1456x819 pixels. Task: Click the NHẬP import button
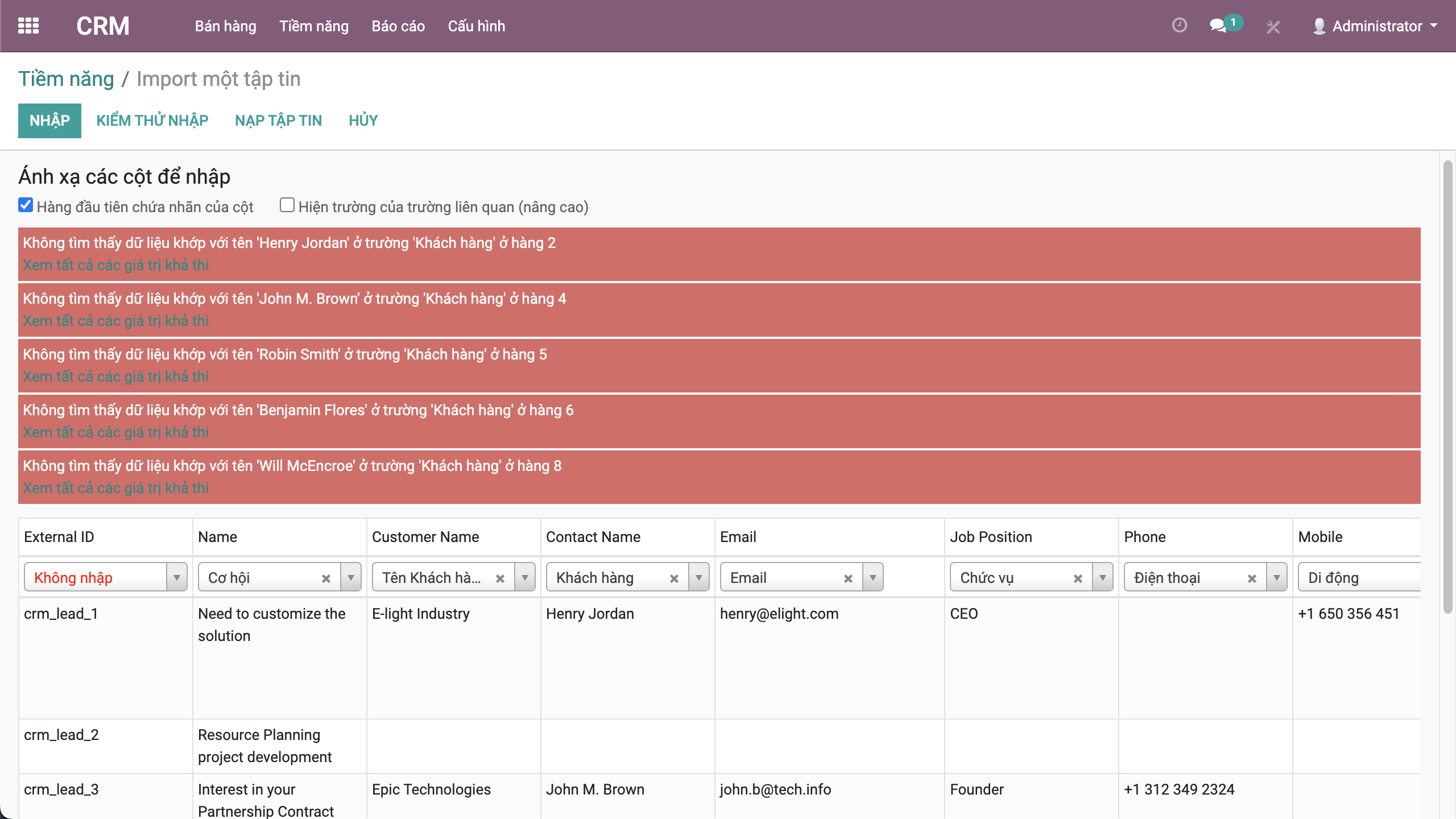(49, 121)
